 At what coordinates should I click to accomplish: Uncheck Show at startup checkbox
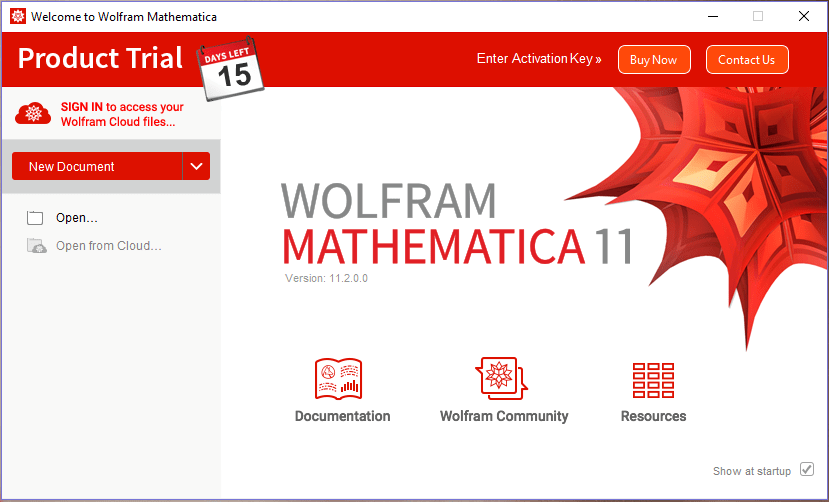(x=807, y=469)
